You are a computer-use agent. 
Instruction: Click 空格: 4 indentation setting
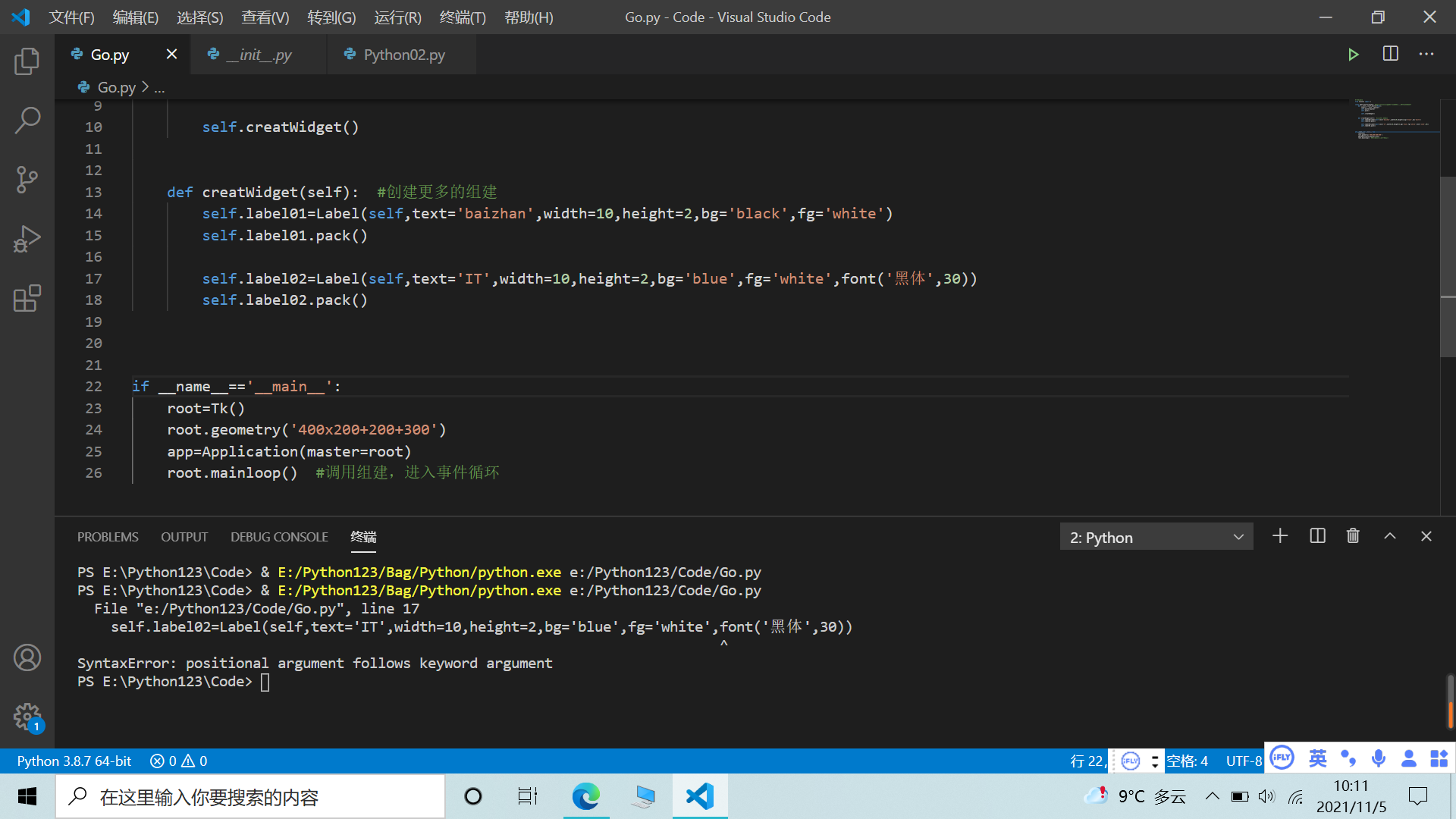[1187, 761]
